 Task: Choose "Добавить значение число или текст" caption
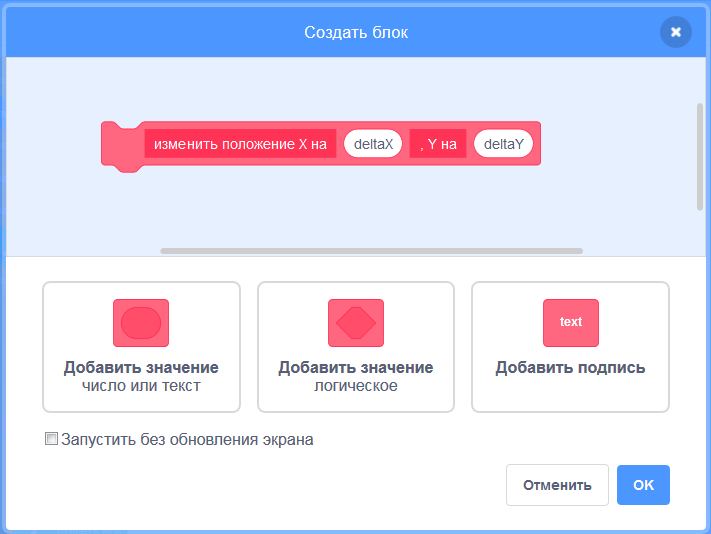(x=141, y=376)
